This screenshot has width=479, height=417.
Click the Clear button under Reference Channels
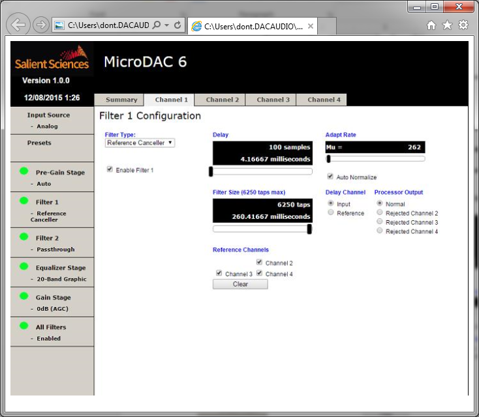click(x=240, y=284)
